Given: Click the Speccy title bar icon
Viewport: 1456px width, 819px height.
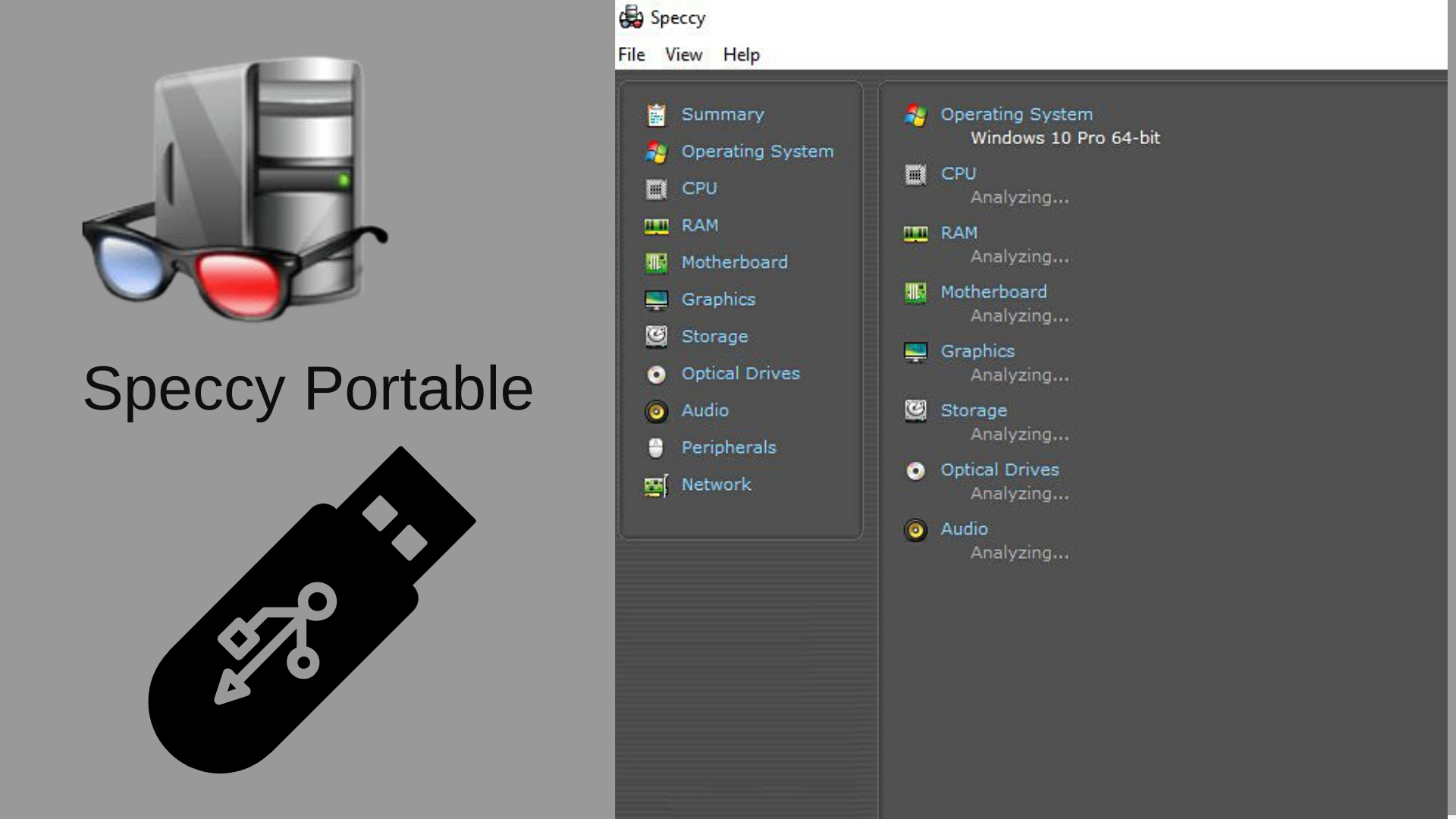Looking at the screenshot, I should 631,17.
